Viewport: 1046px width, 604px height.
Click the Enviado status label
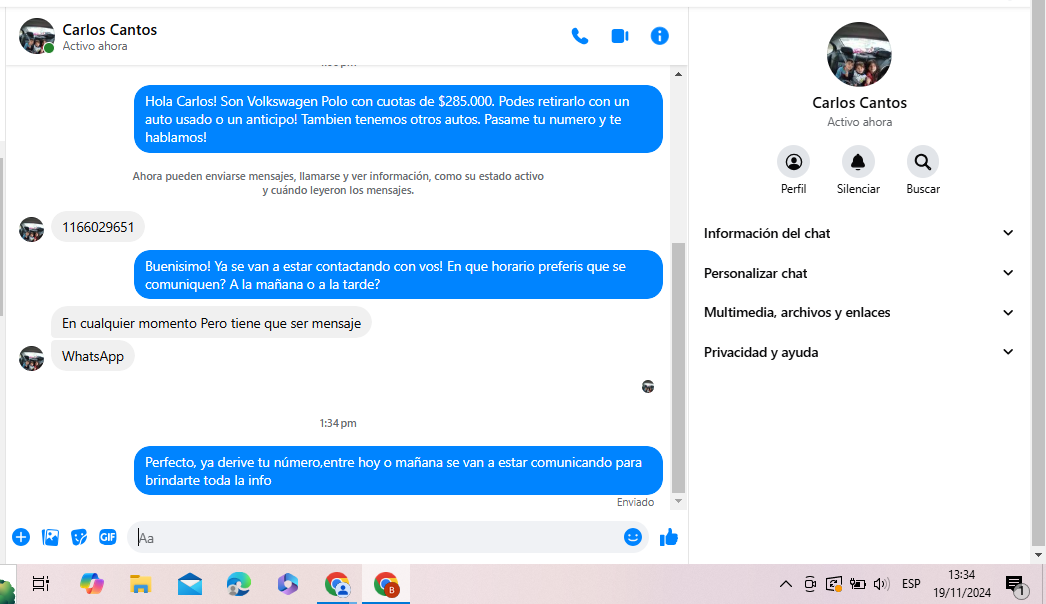(635, 502)
